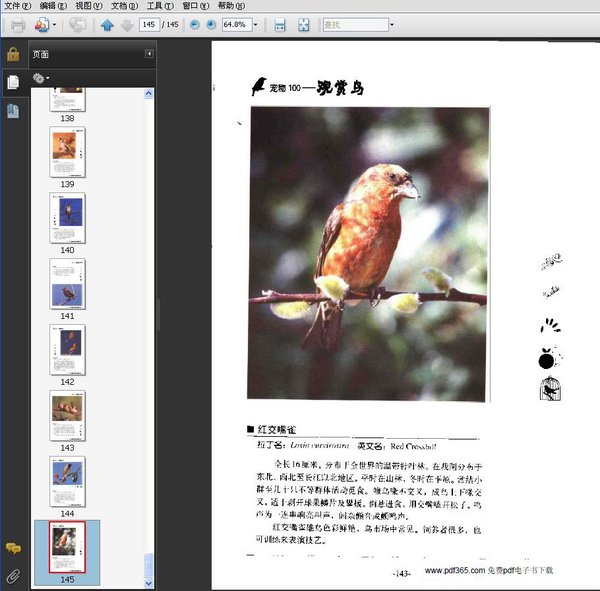Click the thumbnail panel scrollbar thumb
600x591 pixels.
(149, 565)
